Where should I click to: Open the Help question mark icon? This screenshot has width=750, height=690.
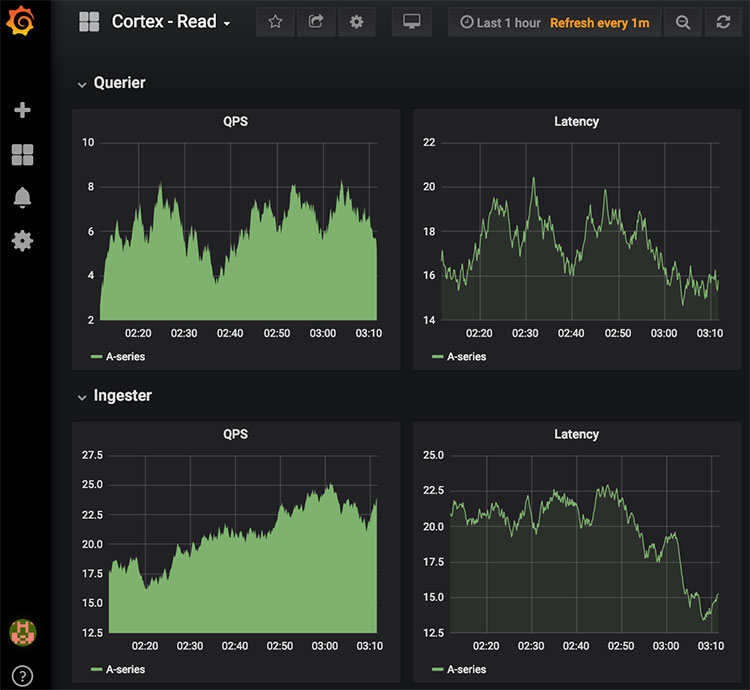(x=22, y=676)
